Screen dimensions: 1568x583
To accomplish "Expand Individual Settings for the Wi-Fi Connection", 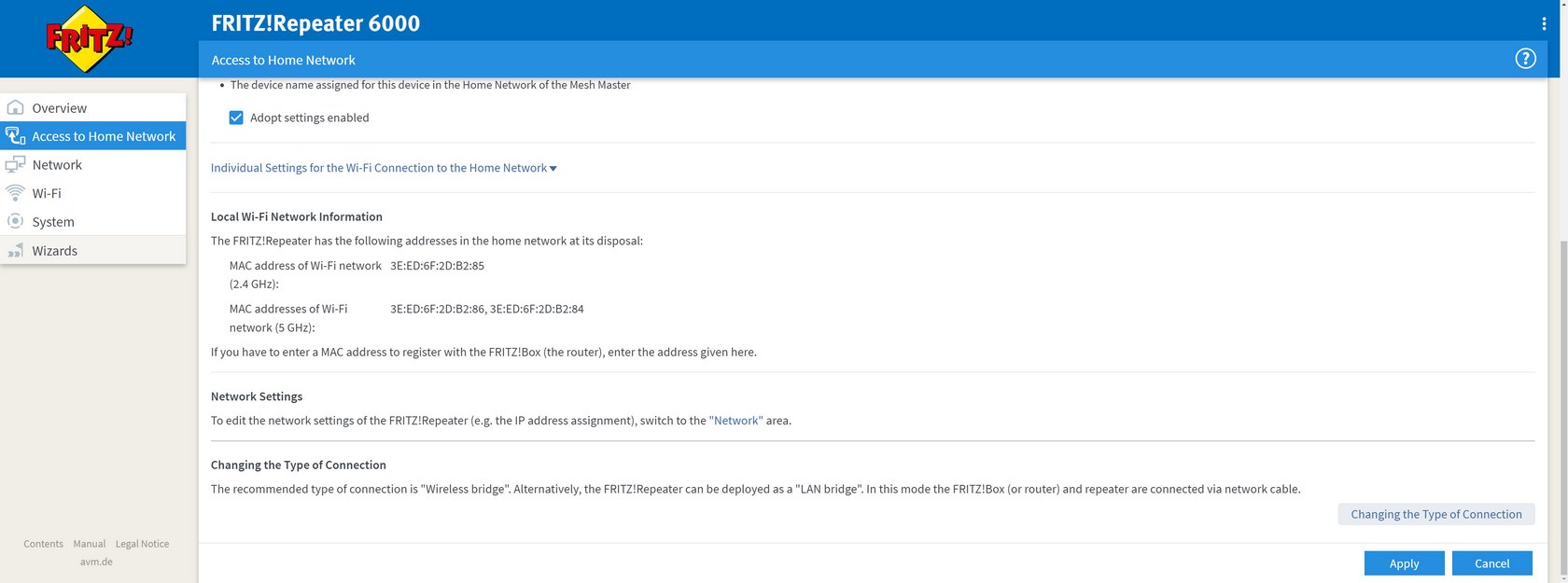I will (x=384, y=168).
